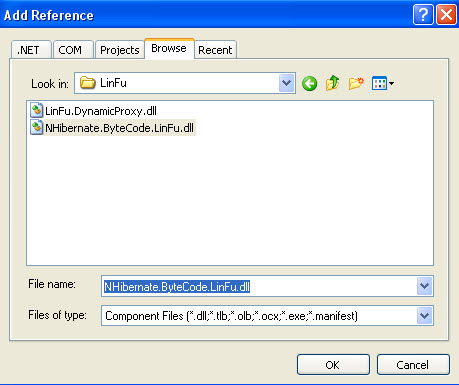
Task: Switch to the .NET tab
Action: coord(31,50)
